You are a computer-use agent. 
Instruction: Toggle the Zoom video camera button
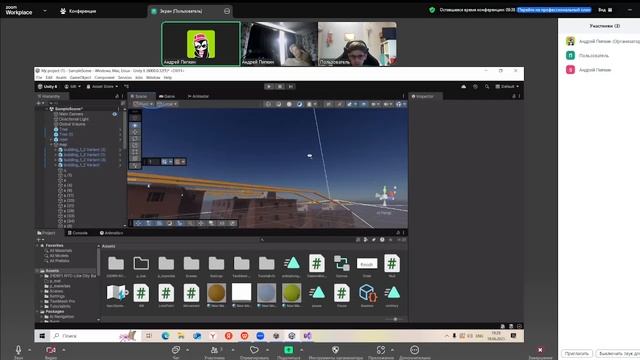[51, 351]
